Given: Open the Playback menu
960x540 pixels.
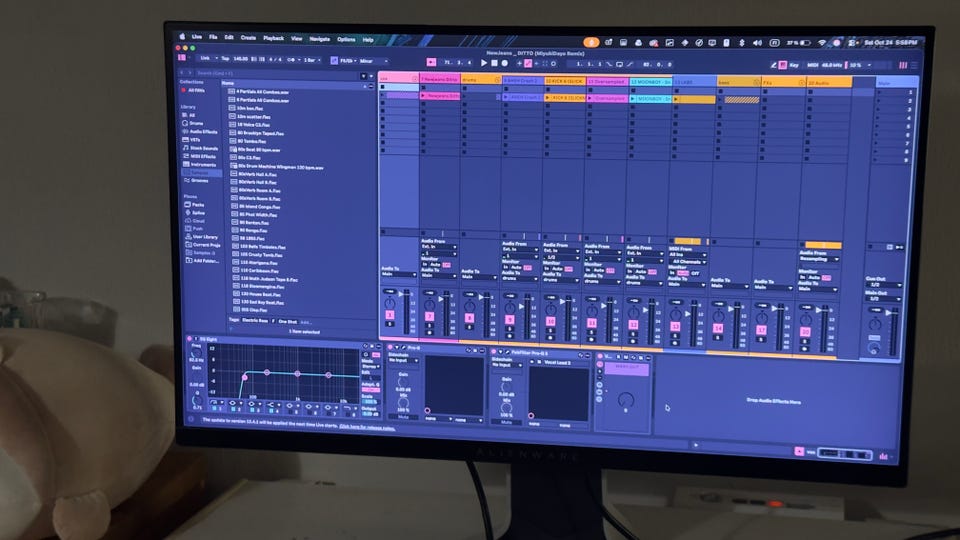Looking at the screenshot, I should click(273, 38).
